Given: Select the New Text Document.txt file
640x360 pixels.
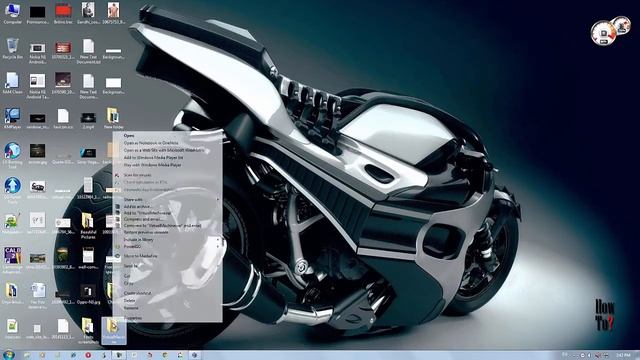Looking at the screenshot, I should [x=88, y=51].
